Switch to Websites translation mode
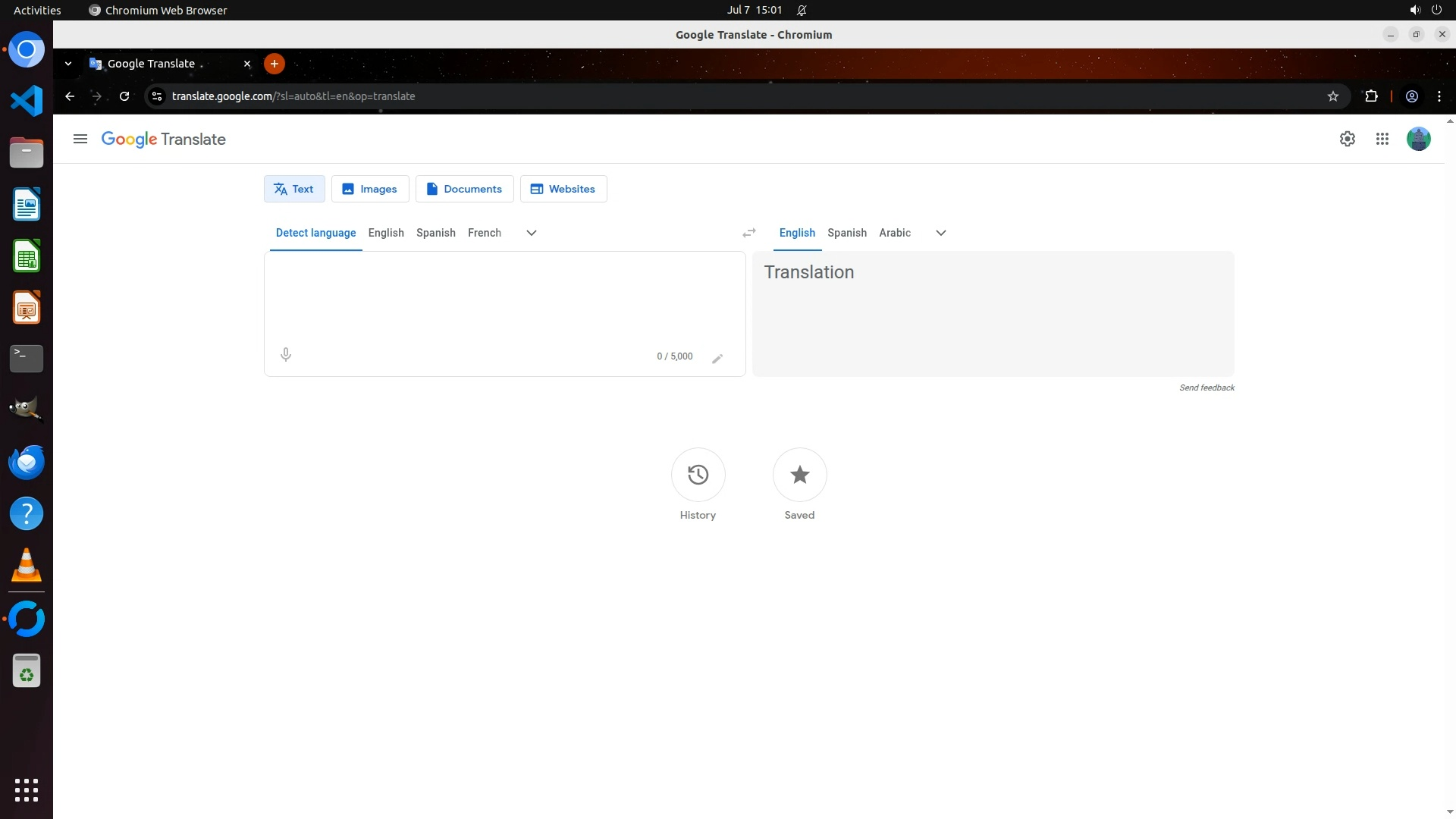The width and height of the screenshot is (1456, 819). click(x=563, y=189)
